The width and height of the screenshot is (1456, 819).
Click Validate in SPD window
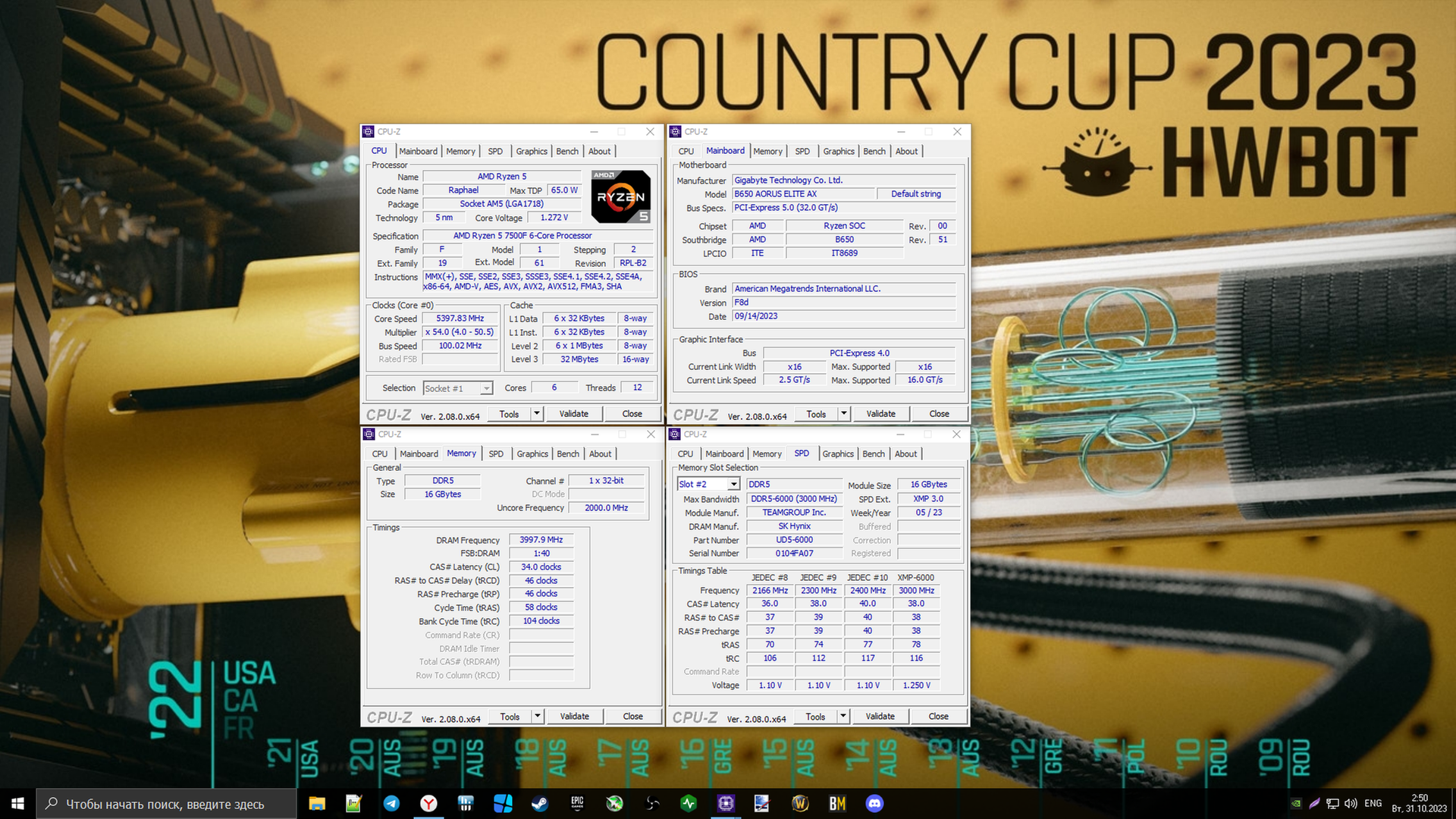click(x=880, y=717)
